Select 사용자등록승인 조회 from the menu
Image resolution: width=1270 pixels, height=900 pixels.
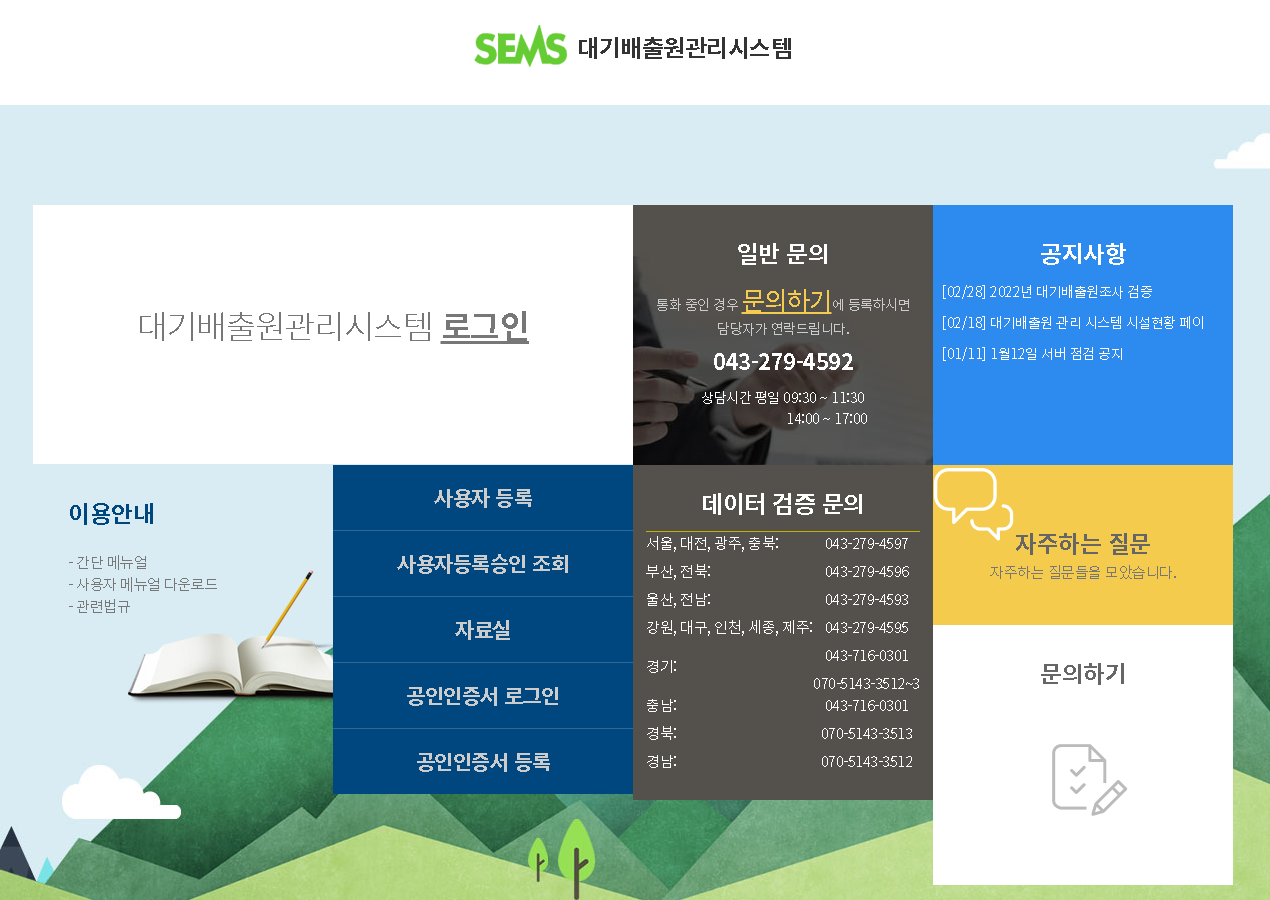coord(483,563)
